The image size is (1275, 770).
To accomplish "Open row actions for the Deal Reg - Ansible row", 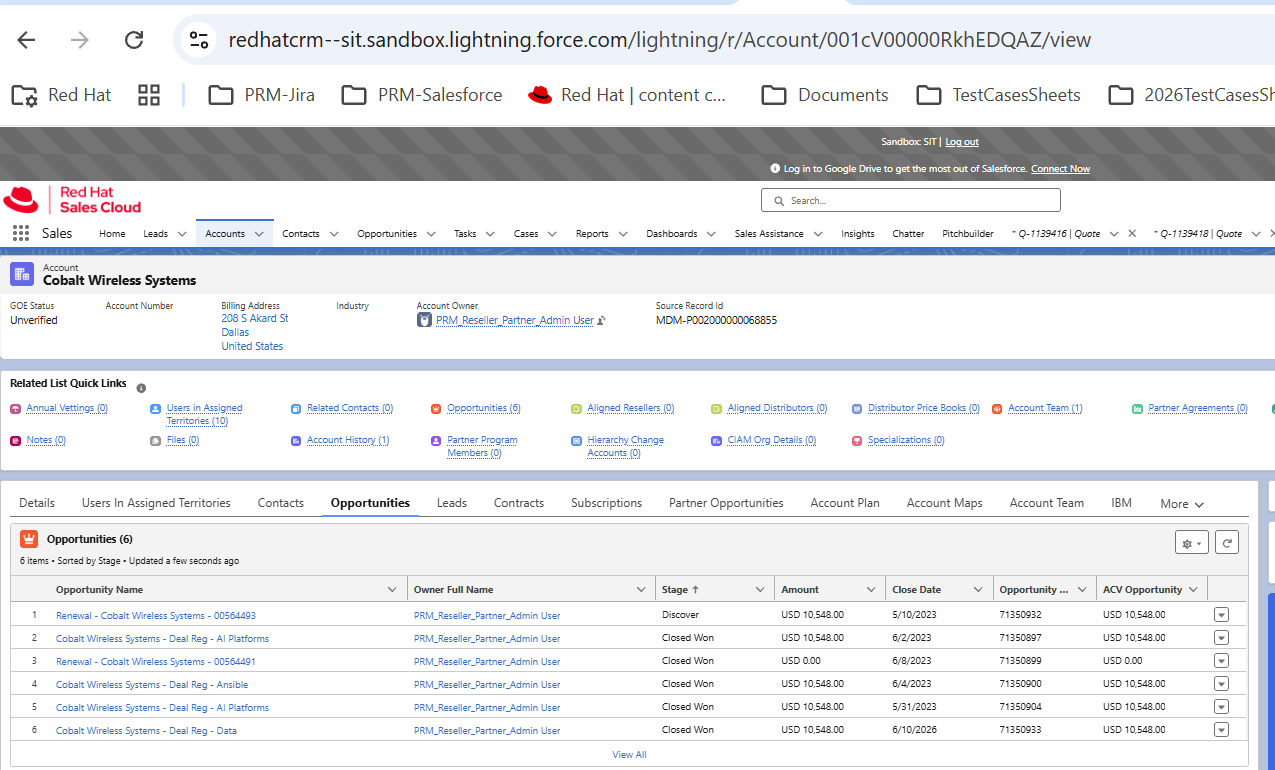I will coord(1221,684).
